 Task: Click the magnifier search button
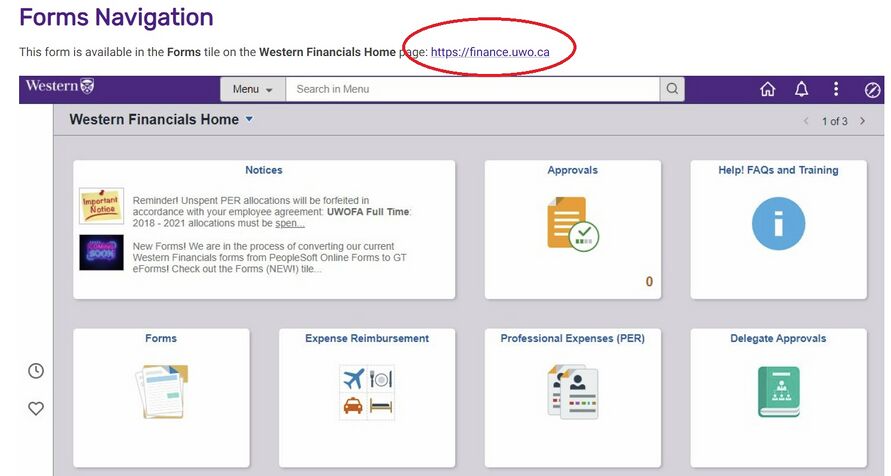tap(672, 89)
